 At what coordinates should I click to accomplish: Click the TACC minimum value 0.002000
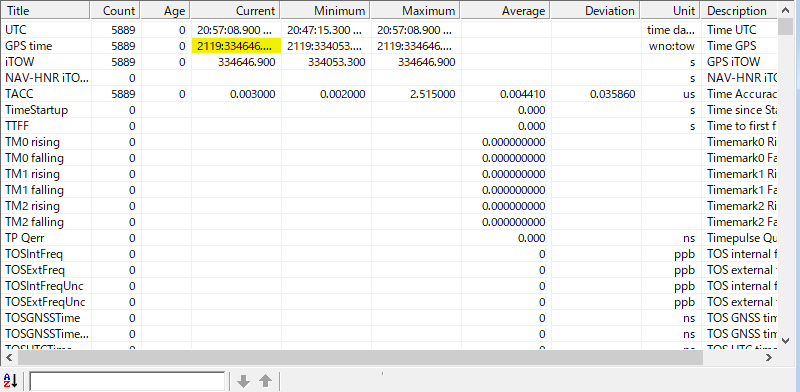(x=344, y=94)
